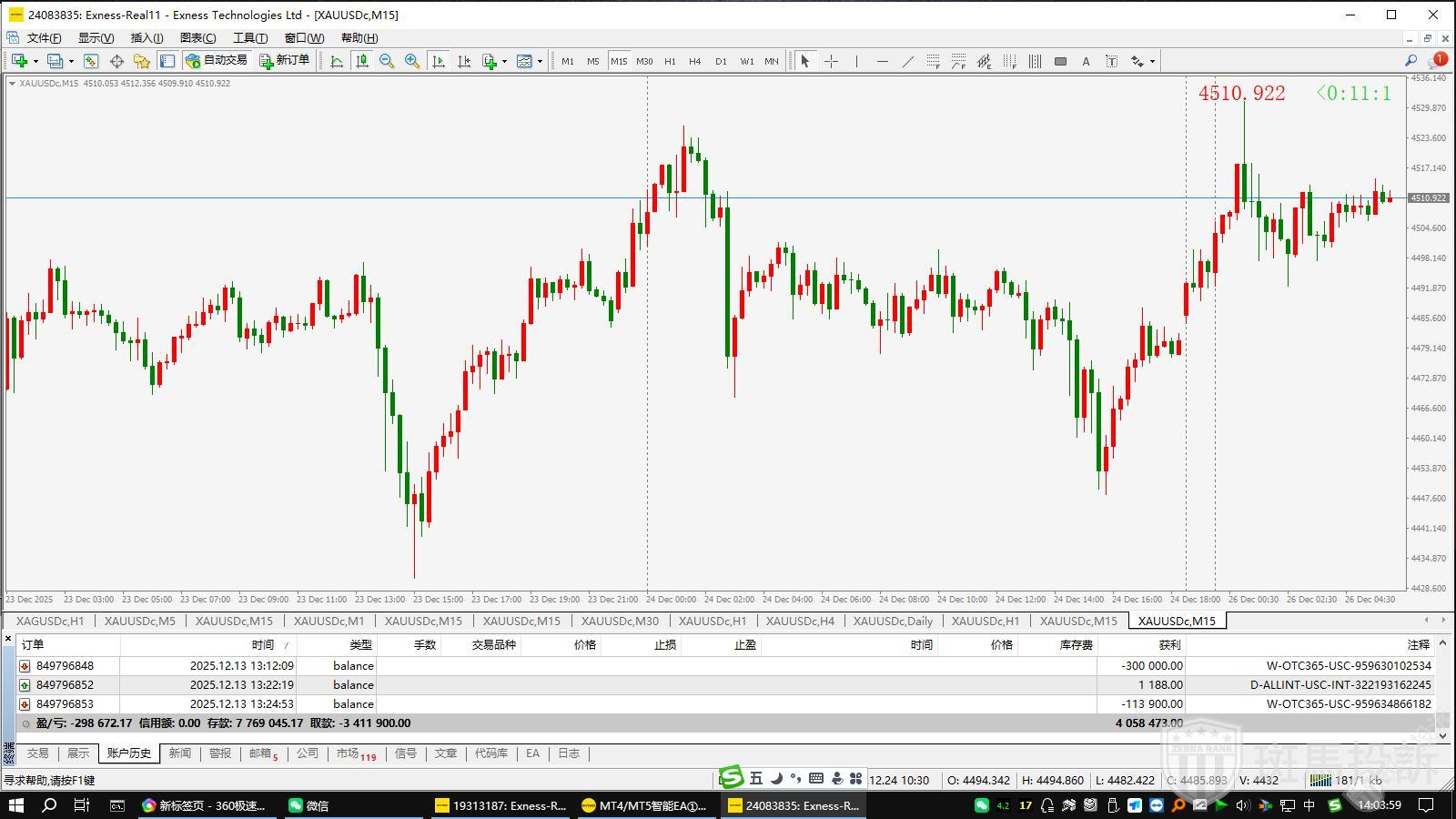The width and height of the screenshot is (1456, 819).
Task: Switch chart to candlestick mode
Action: (362, 61)
